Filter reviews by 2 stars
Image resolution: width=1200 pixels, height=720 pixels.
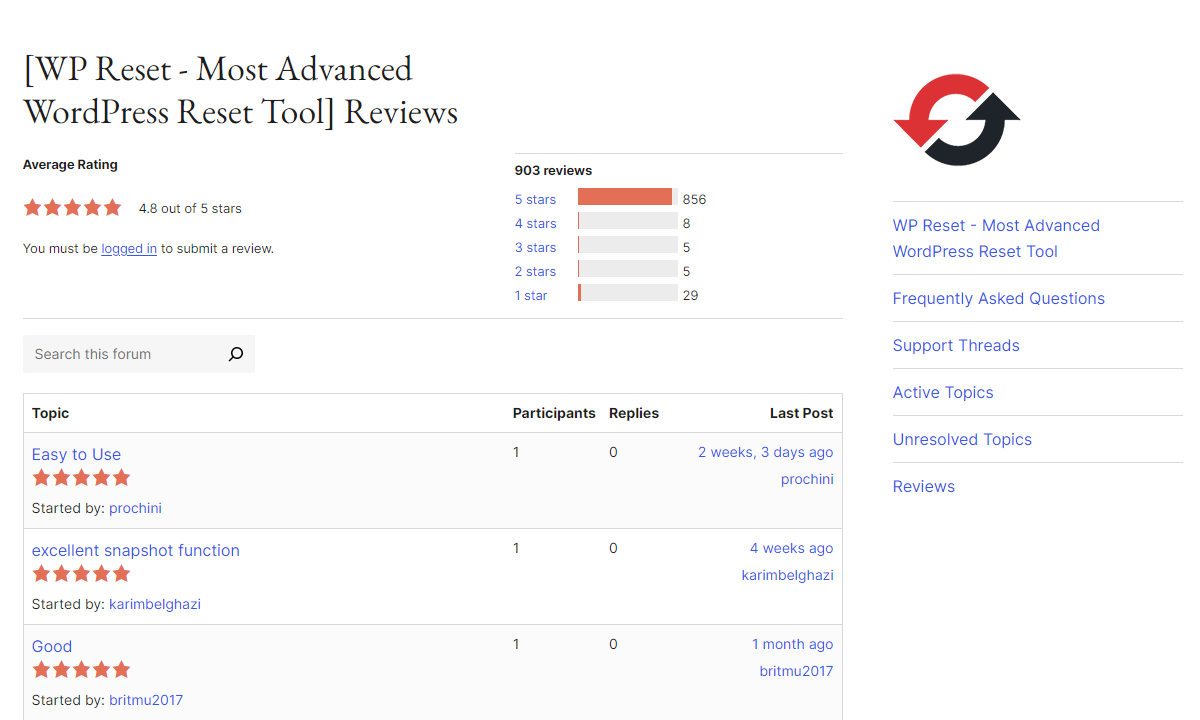pyautogui.click(x=535, y=271)
